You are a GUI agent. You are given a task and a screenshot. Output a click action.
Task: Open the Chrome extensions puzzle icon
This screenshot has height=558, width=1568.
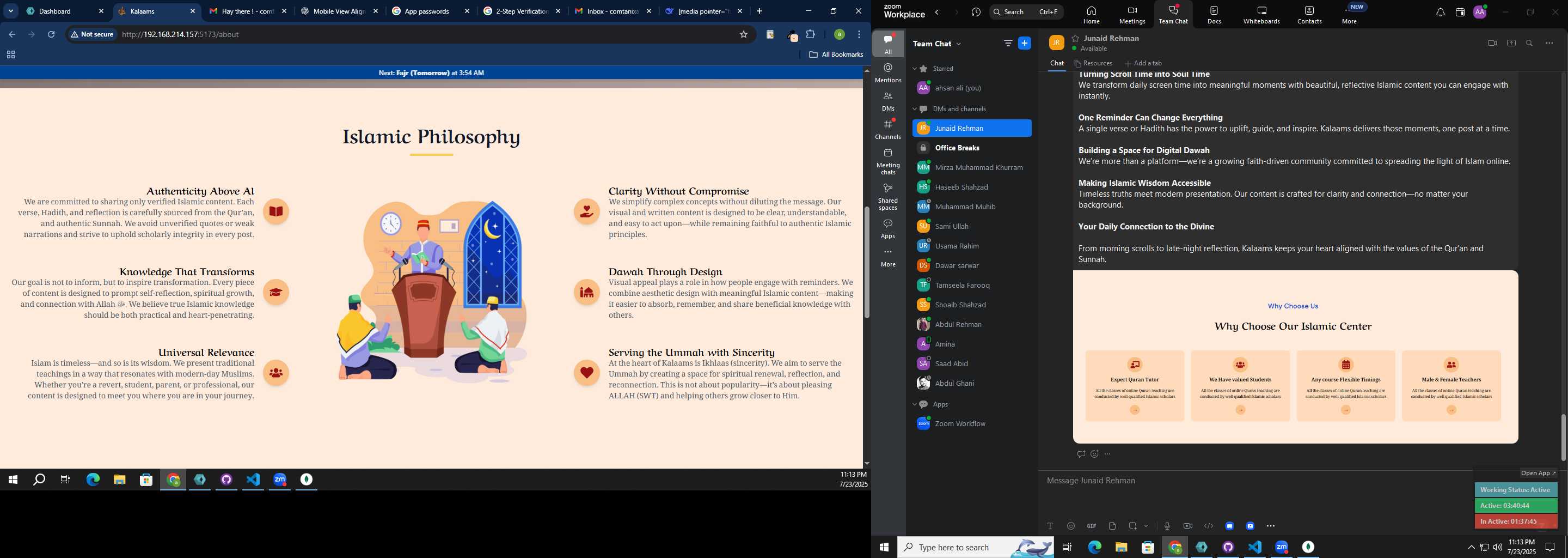[x=810, y=35]
